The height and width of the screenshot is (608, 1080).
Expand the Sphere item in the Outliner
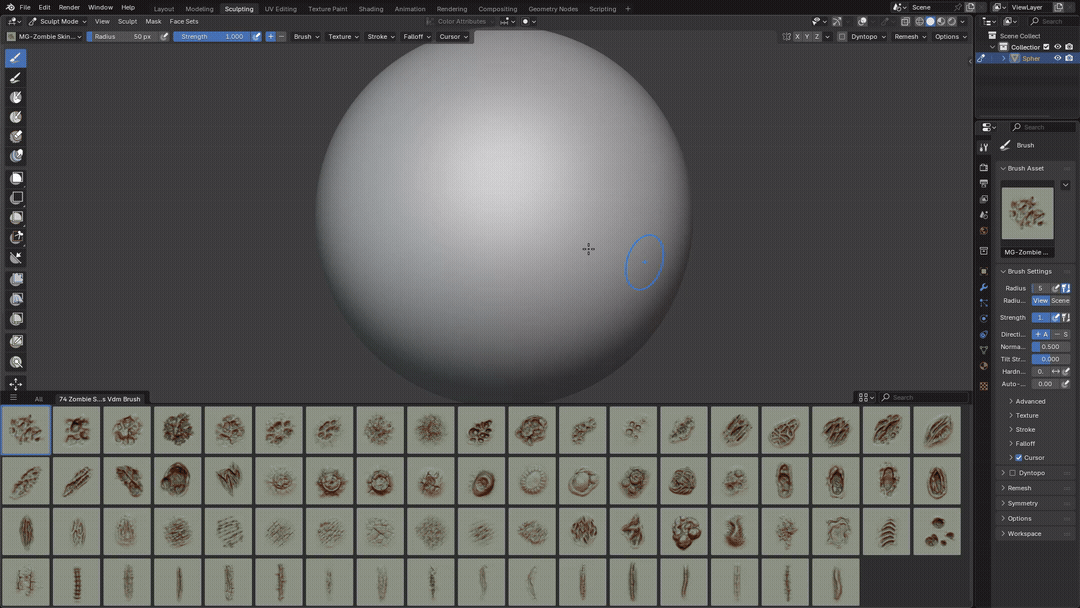(1004, 59)
